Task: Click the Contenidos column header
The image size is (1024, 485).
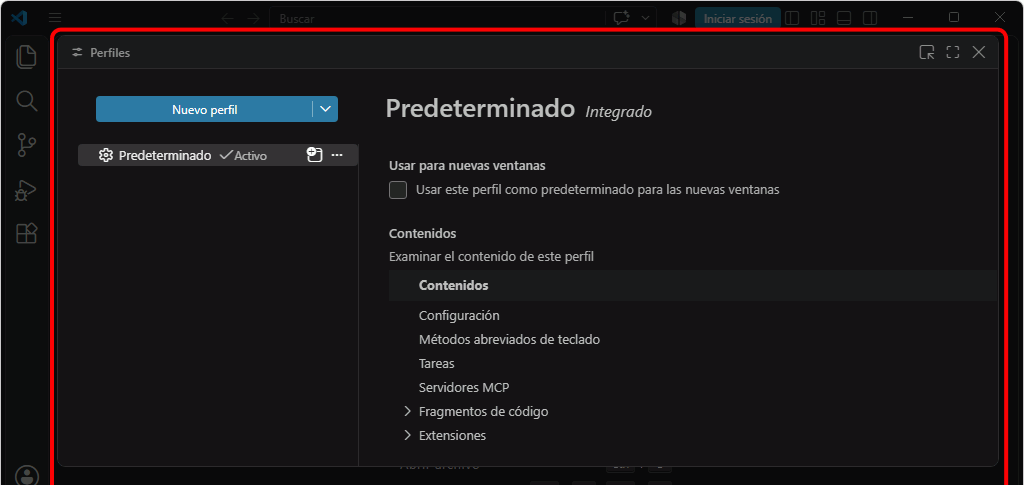Action: click(x=453, y=285)
